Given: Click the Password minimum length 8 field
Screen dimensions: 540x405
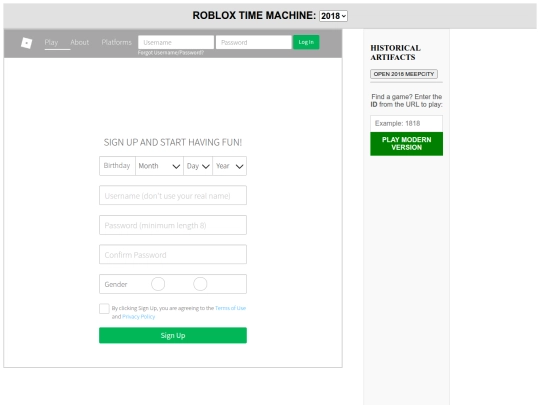Looking at the screenshot, I should [x=173, y=225].
